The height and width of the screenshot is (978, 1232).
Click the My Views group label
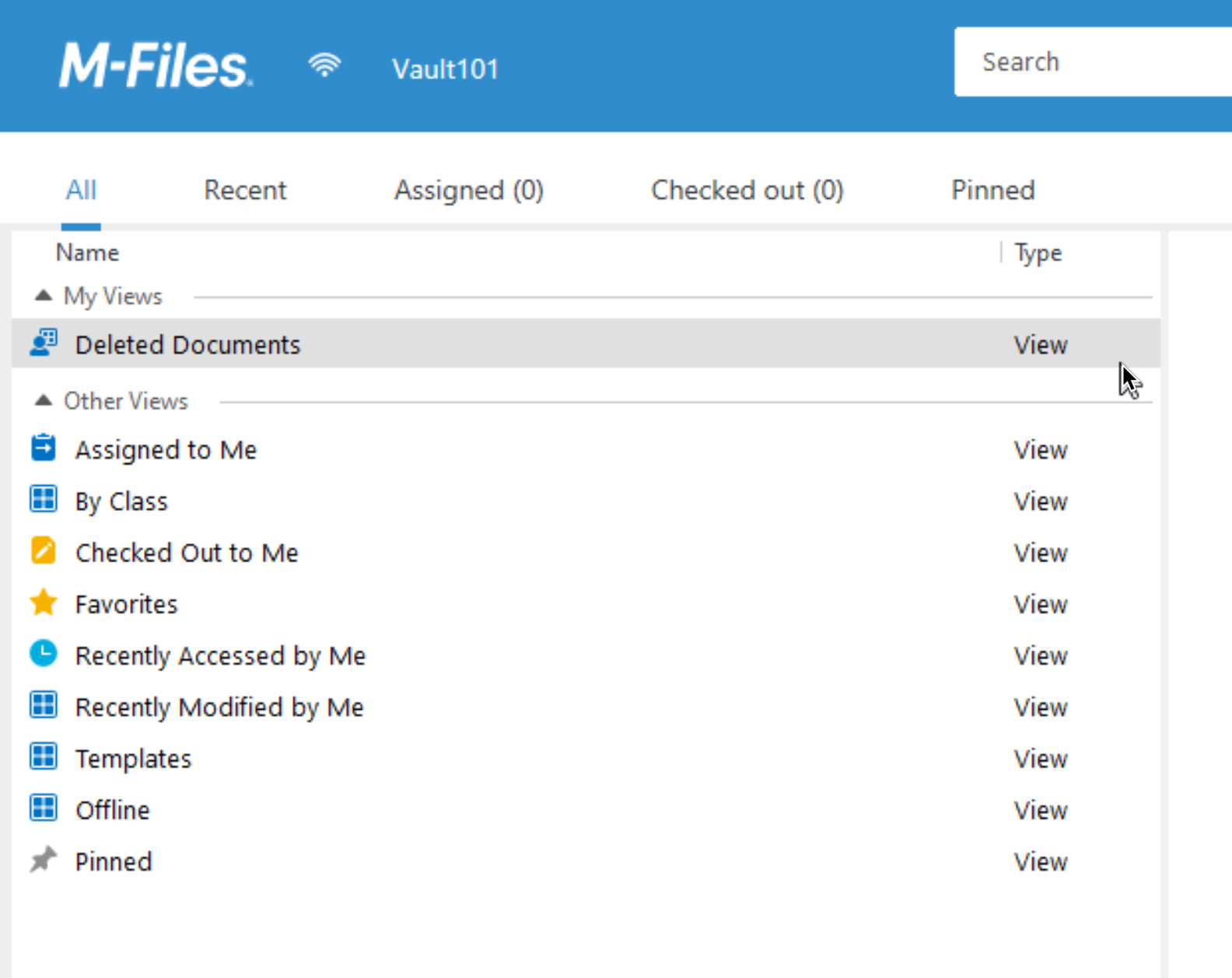[113, 296]
